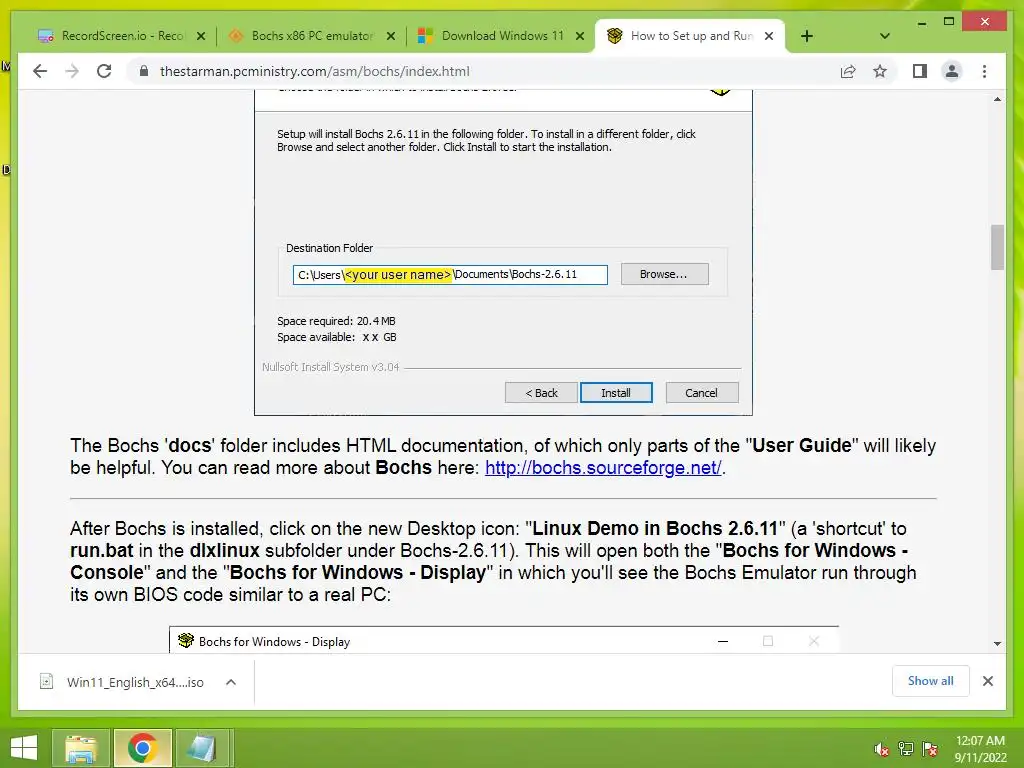Click Show all downloads
Screen dimensions: 1024x768
point(931,681)
